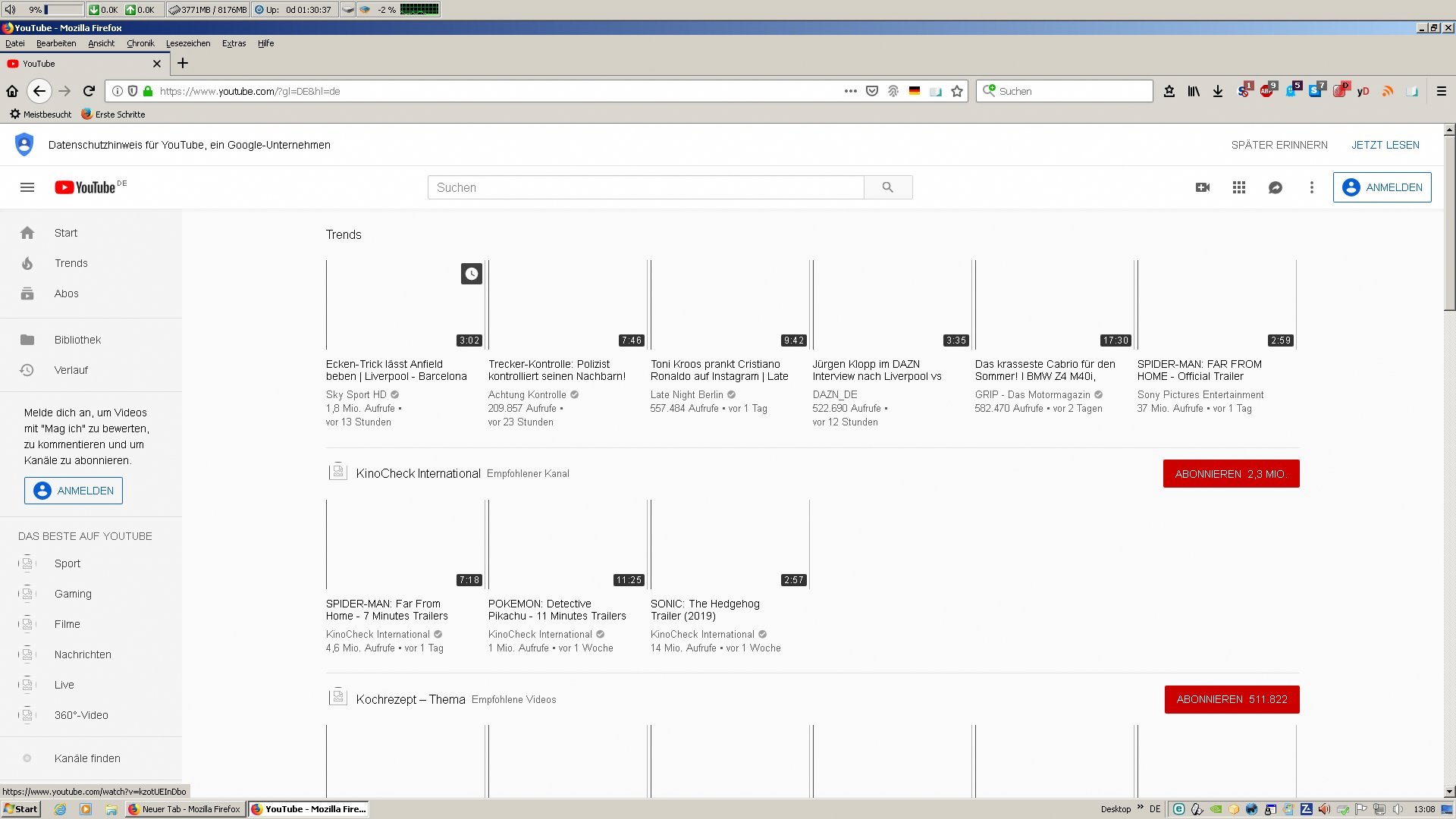This screenshot has width=1456, height=819.
Task: Open YouTube settings three-dot menu
Action: pyautogui.click(x=1312, y=187)
